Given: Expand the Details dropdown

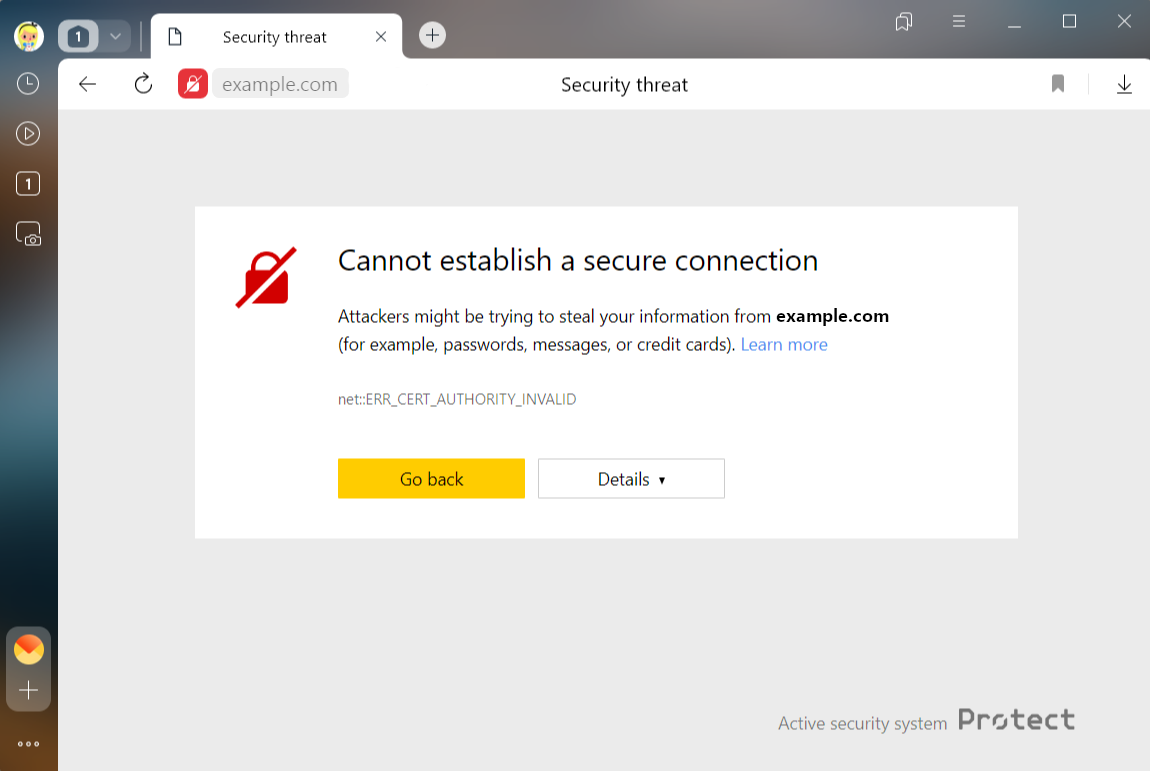Looking at the screenshot, I should pos(631,479).
